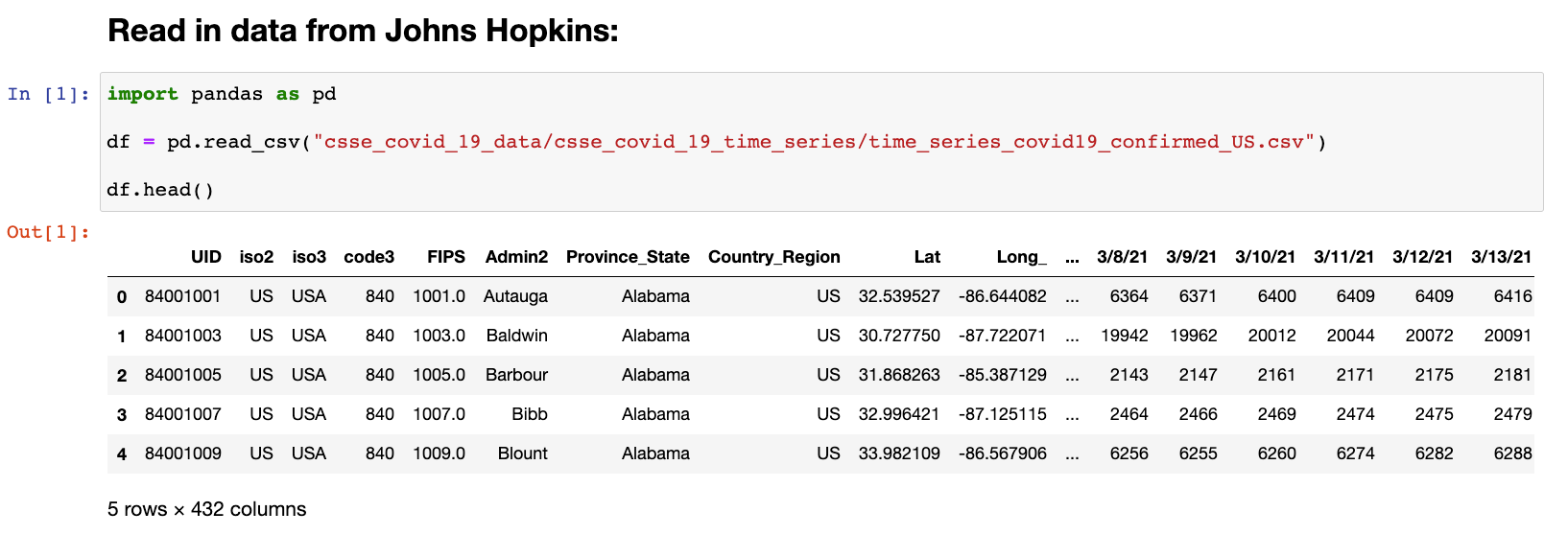Viewport: 1568px width, 535px height.
Task: Click the Province_State column header
Action: pos(628,257)
